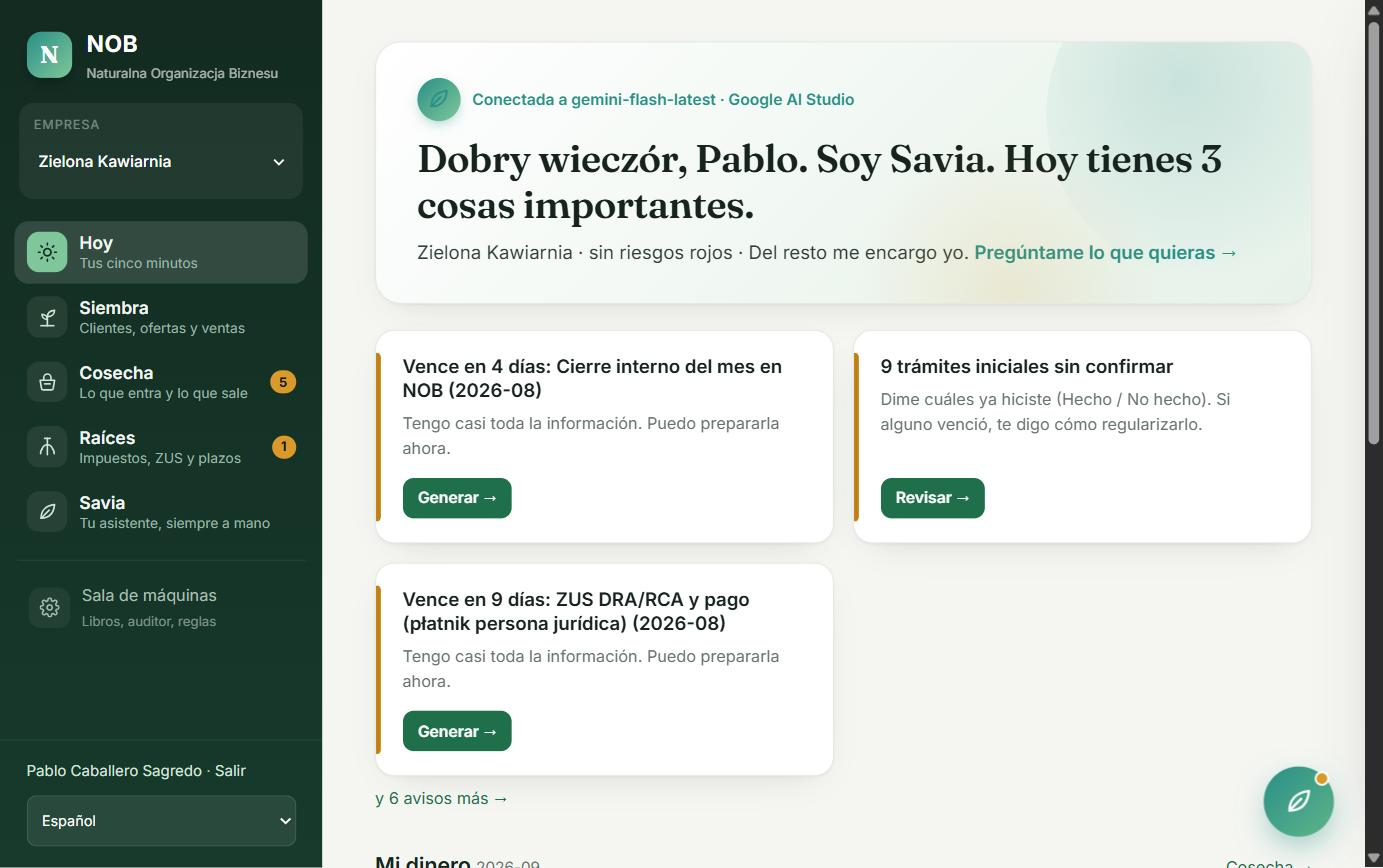Click Generar for the ZUS DRA/RCA card

[457, 731]
